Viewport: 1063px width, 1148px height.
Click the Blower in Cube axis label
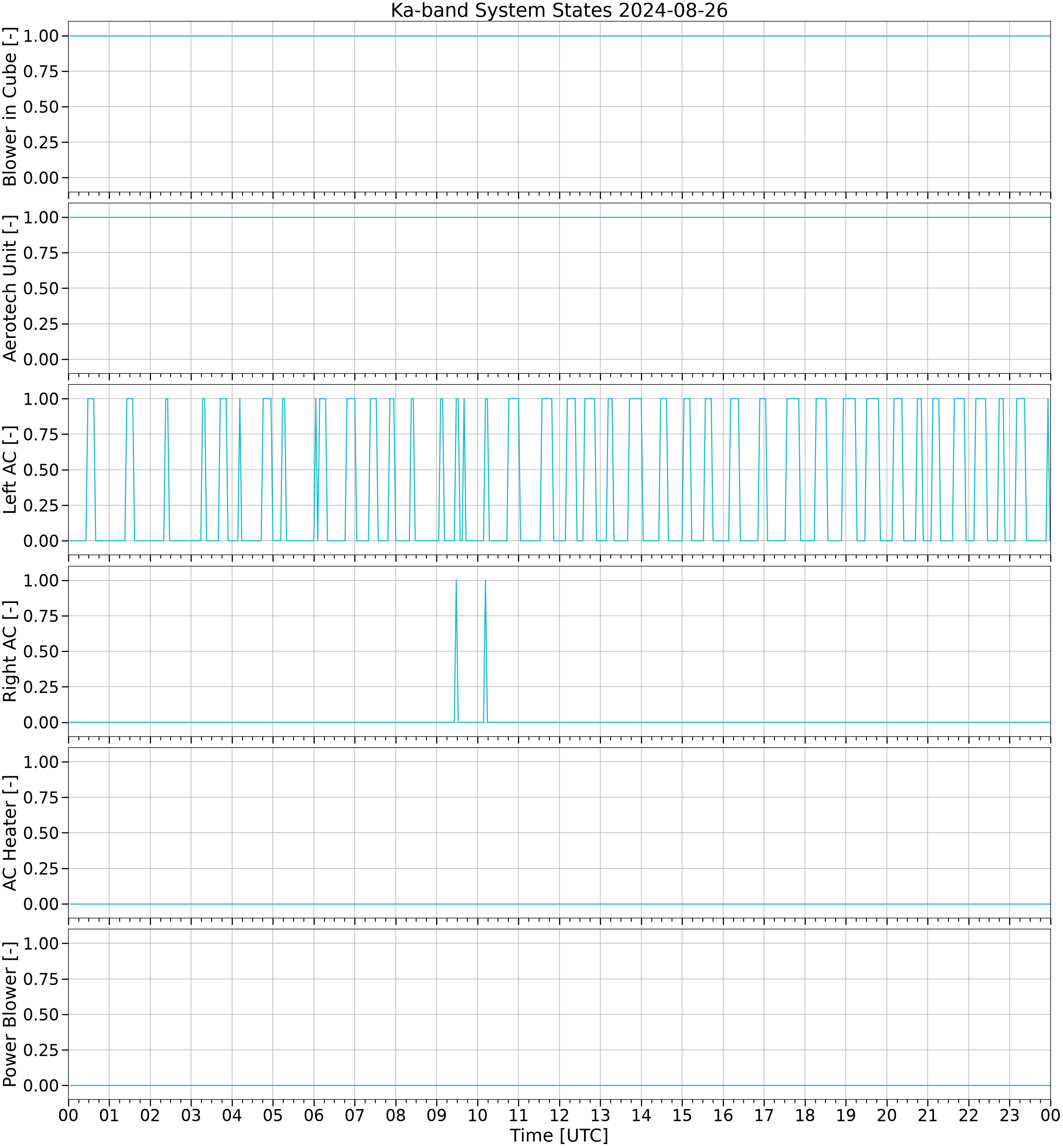click(10, 106)
